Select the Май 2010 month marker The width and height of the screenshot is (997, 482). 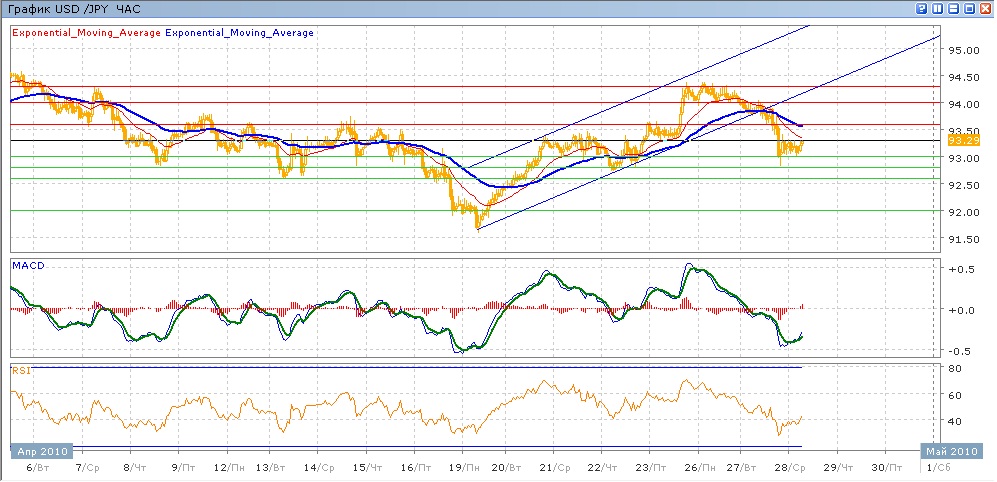point(950,451)
